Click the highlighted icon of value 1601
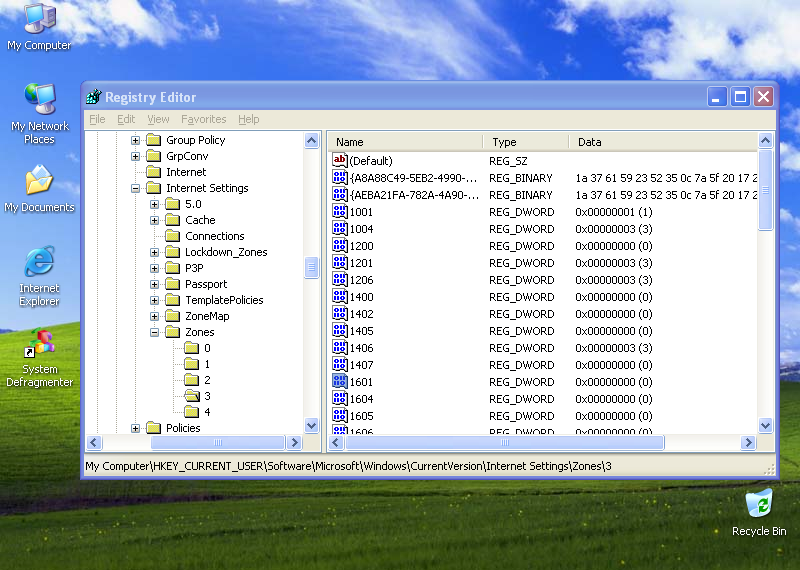Viewport: 800px width, 570px height. 339,381
